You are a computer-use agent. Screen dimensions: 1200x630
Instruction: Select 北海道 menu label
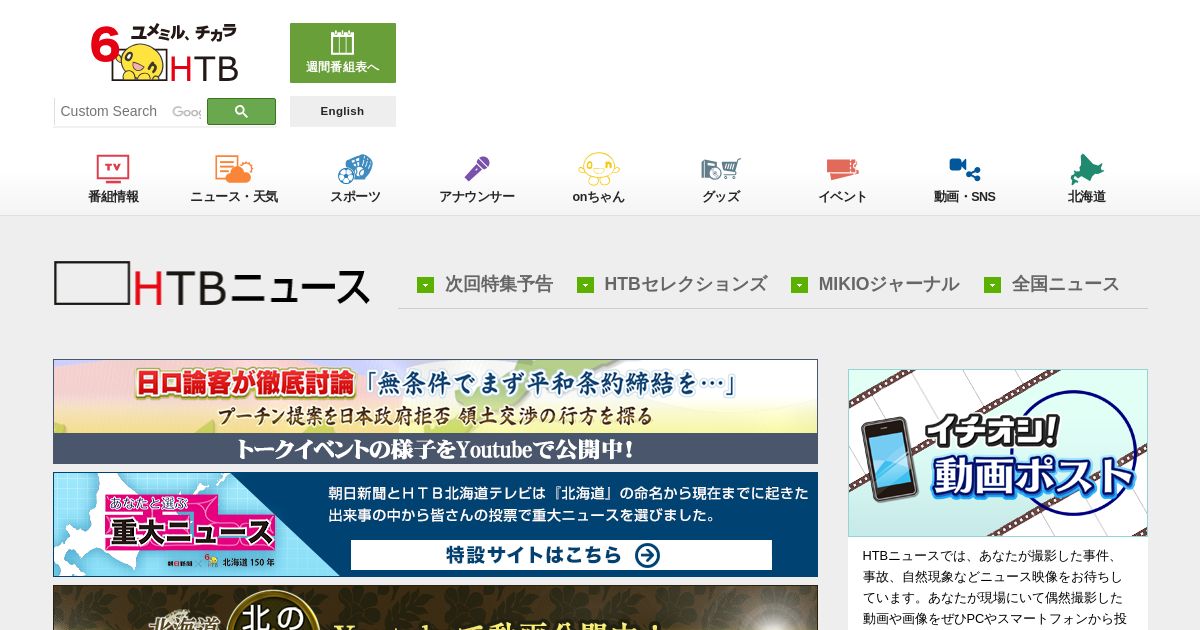click(x=1087, y=197)
